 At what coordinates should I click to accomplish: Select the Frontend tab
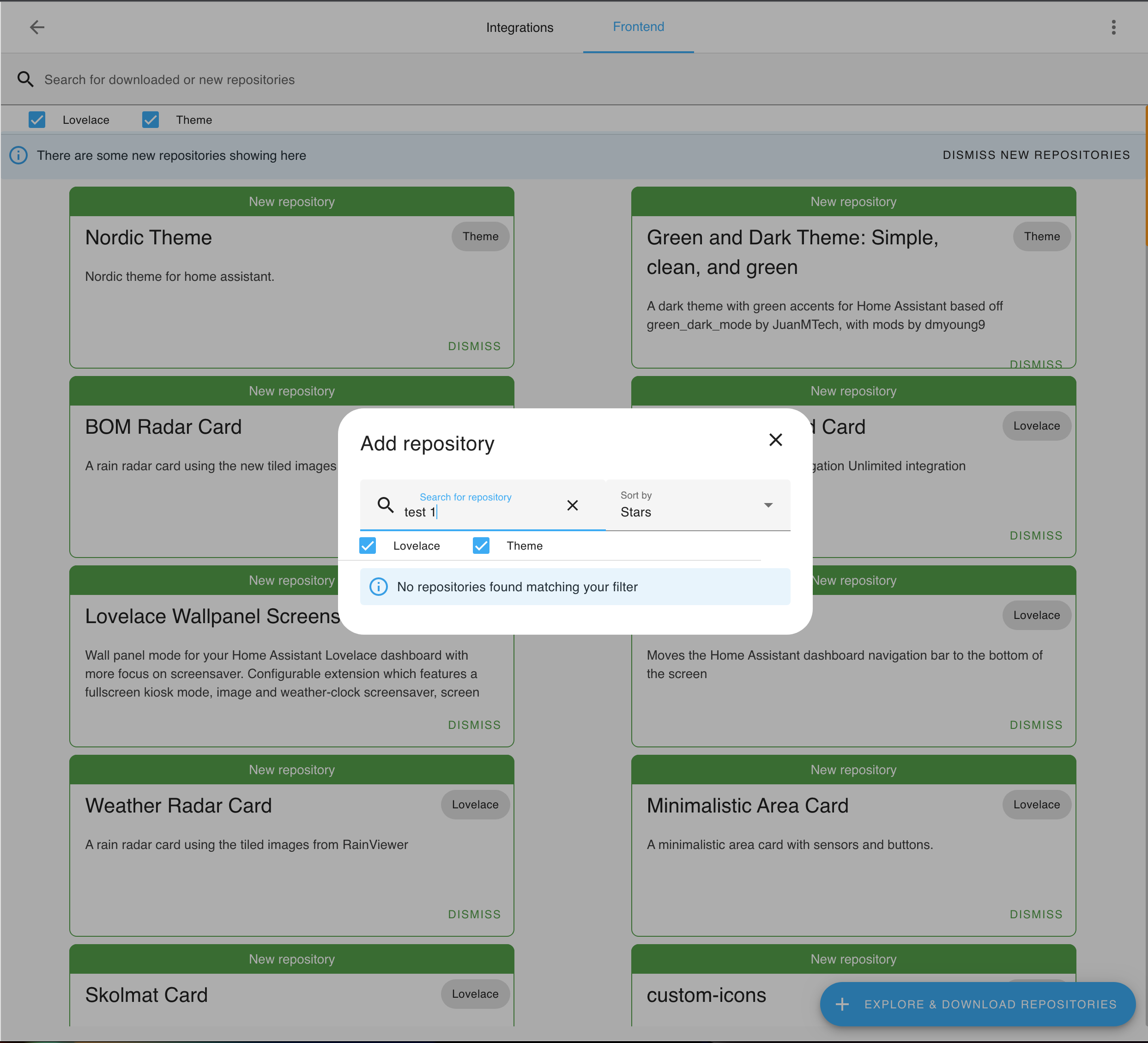coord(638,27)
